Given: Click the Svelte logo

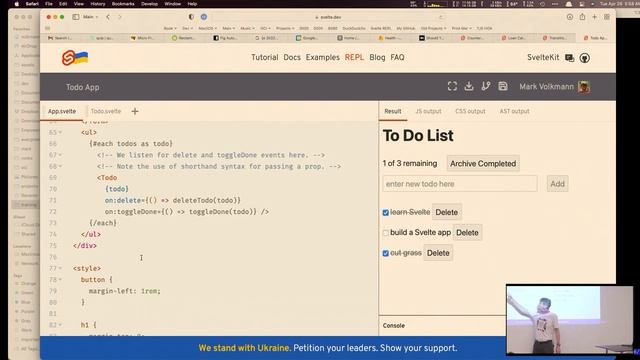Looking at the screenshot, I should pyautogui.click(x=75, y=58).
